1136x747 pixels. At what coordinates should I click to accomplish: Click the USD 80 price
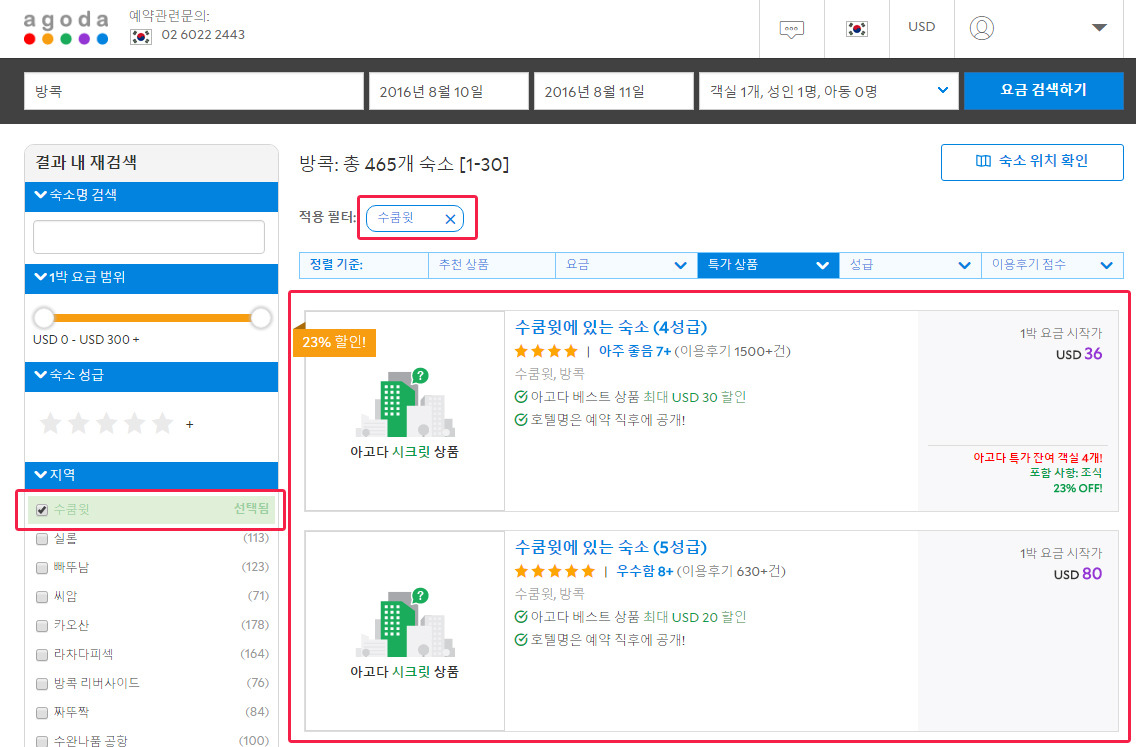1078,574
